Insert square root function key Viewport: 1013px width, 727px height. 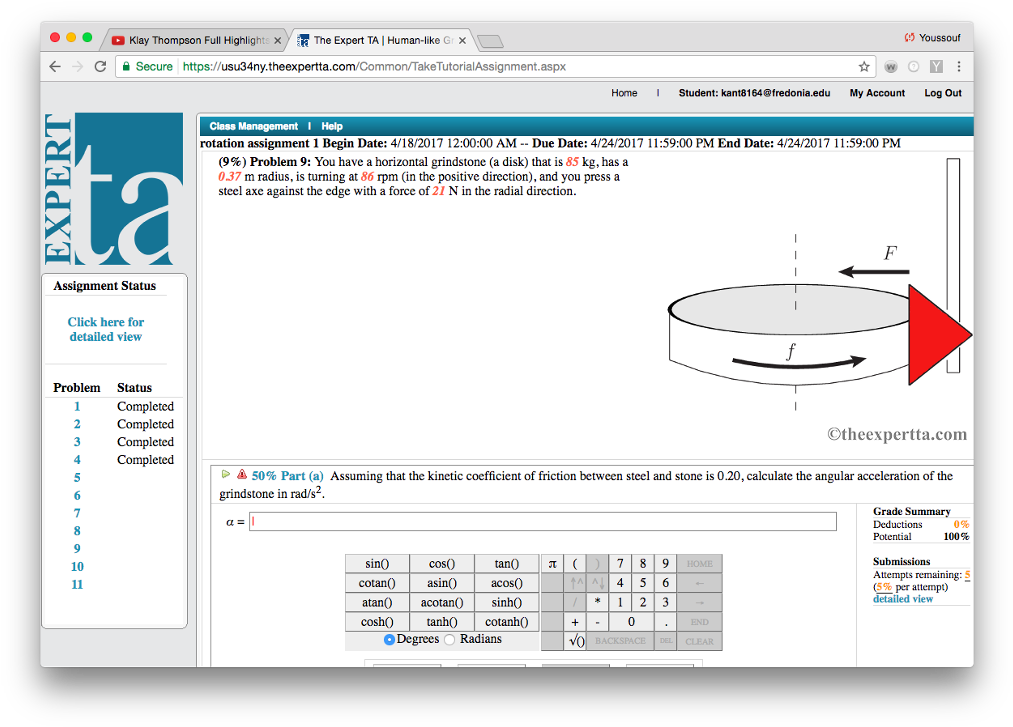tap(576, 641)
